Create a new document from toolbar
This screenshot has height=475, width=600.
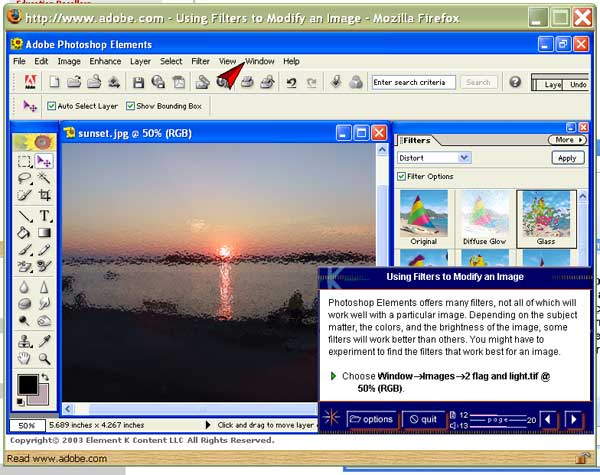tap(54, 82)
